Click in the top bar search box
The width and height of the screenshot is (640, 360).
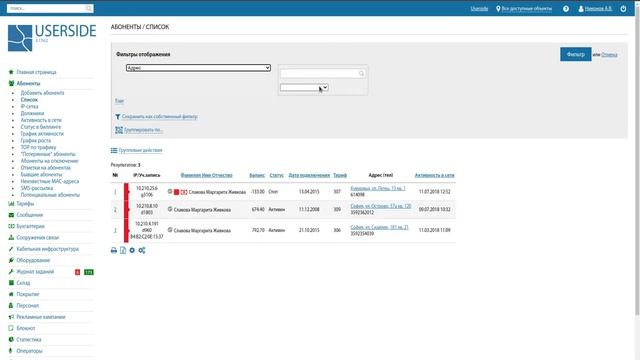50,9
